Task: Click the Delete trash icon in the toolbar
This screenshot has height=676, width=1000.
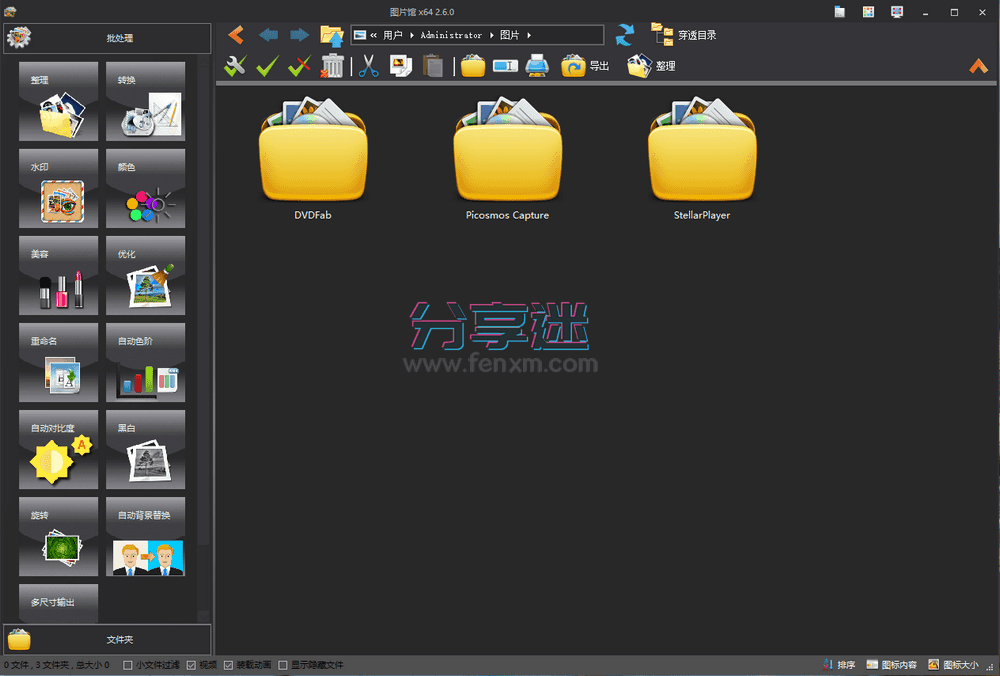Action: pyautogui.click(x=333, y=65)
